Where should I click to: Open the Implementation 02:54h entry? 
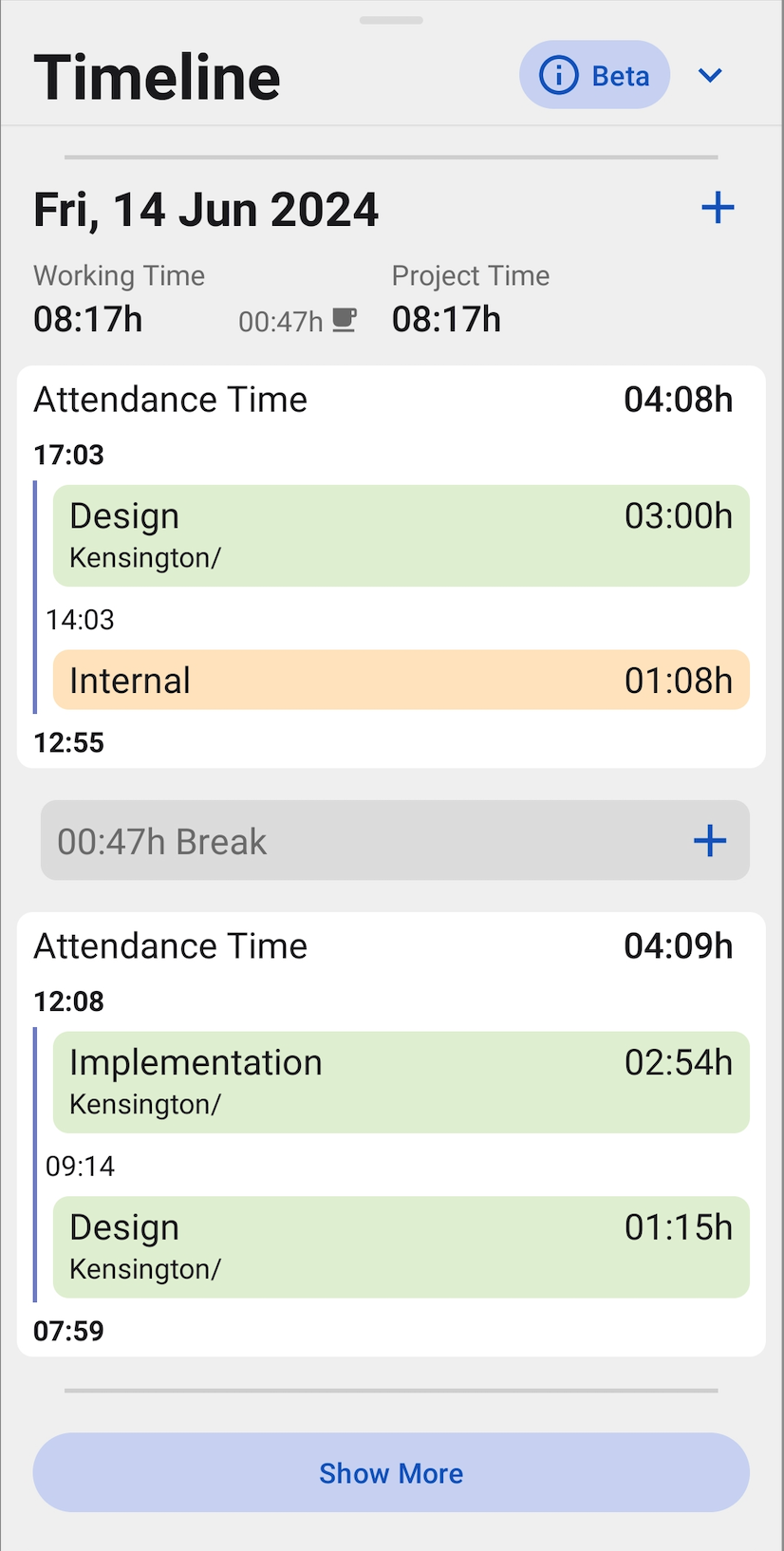(x=401, y=1082)
